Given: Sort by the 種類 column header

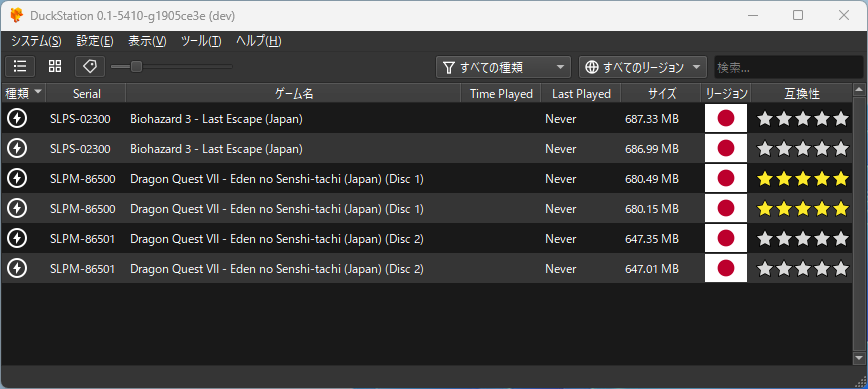Looking at the screenshot, I should (x=24, y=94).
